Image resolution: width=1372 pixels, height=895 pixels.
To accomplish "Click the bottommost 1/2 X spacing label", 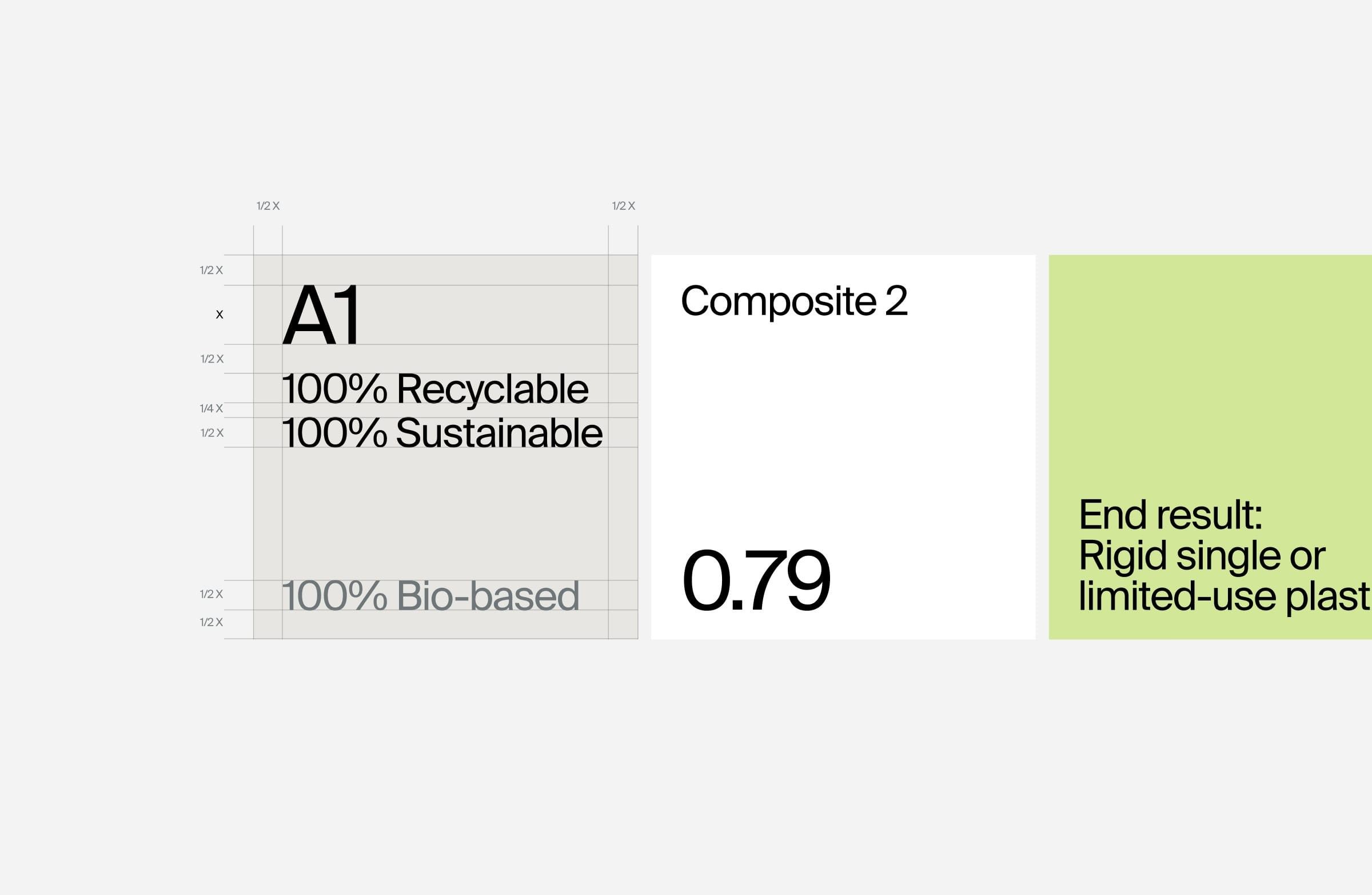I will pos(211,622).
